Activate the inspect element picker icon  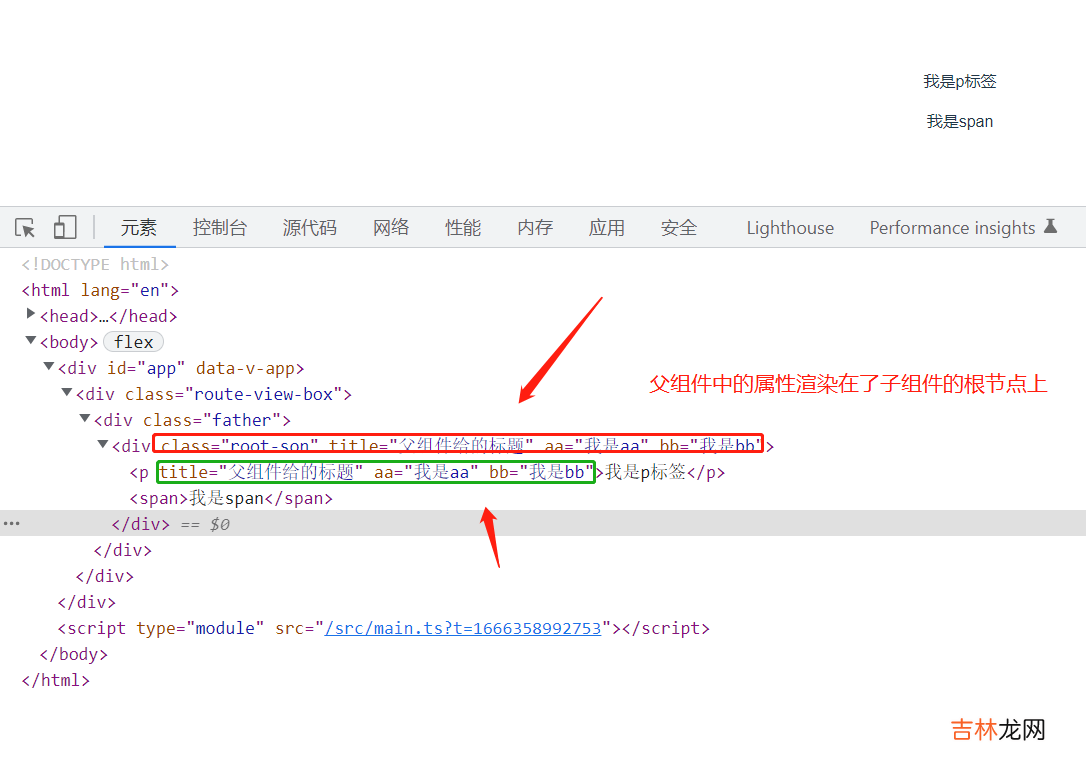coord(25,228)
